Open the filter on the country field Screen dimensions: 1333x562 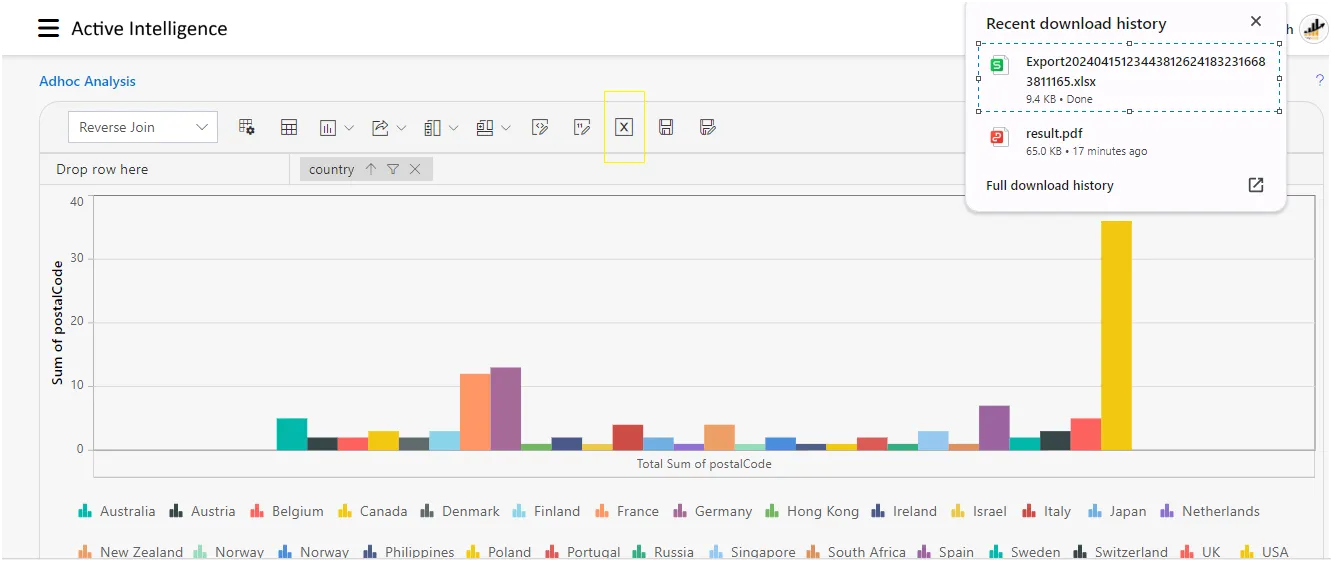[x=393, y=169]
